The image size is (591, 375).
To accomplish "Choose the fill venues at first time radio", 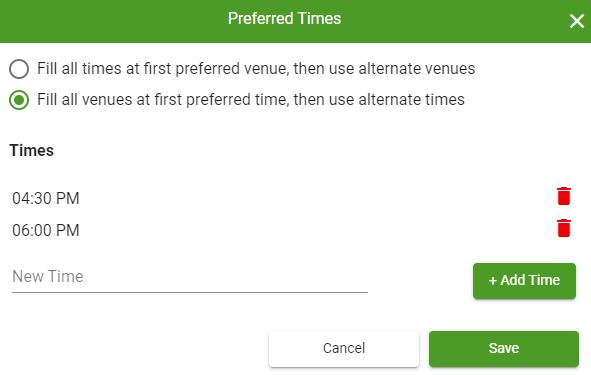I will click(x=19, y=100).
